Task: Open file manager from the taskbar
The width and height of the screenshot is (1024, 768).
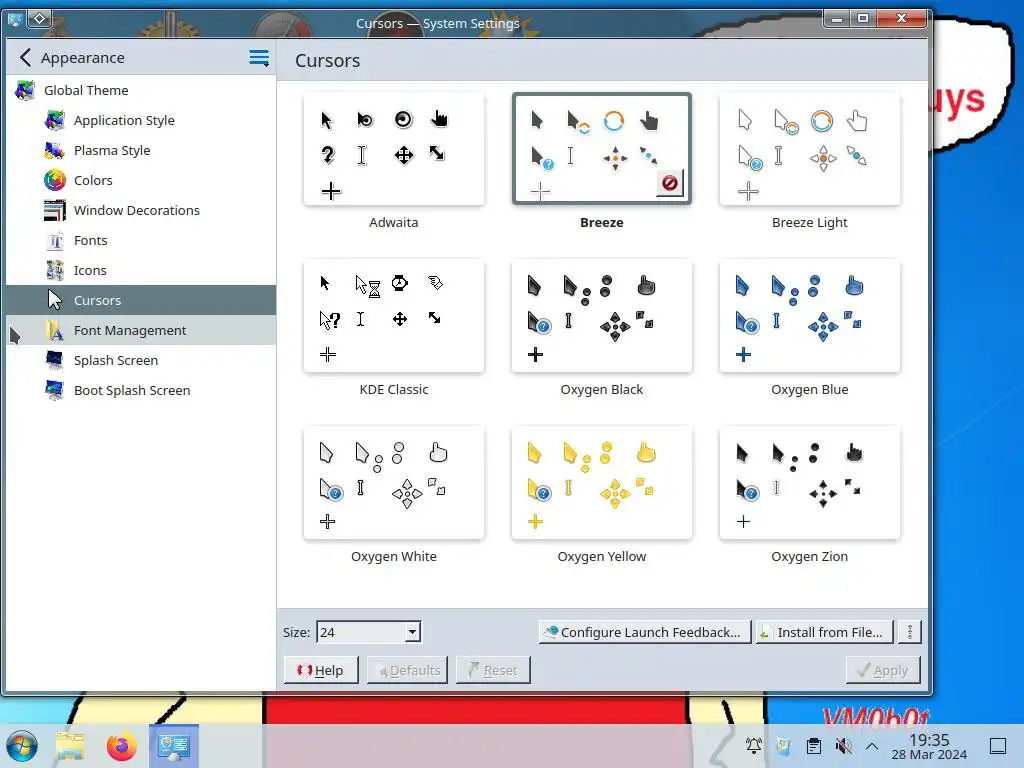Action: tap(70, 746)
